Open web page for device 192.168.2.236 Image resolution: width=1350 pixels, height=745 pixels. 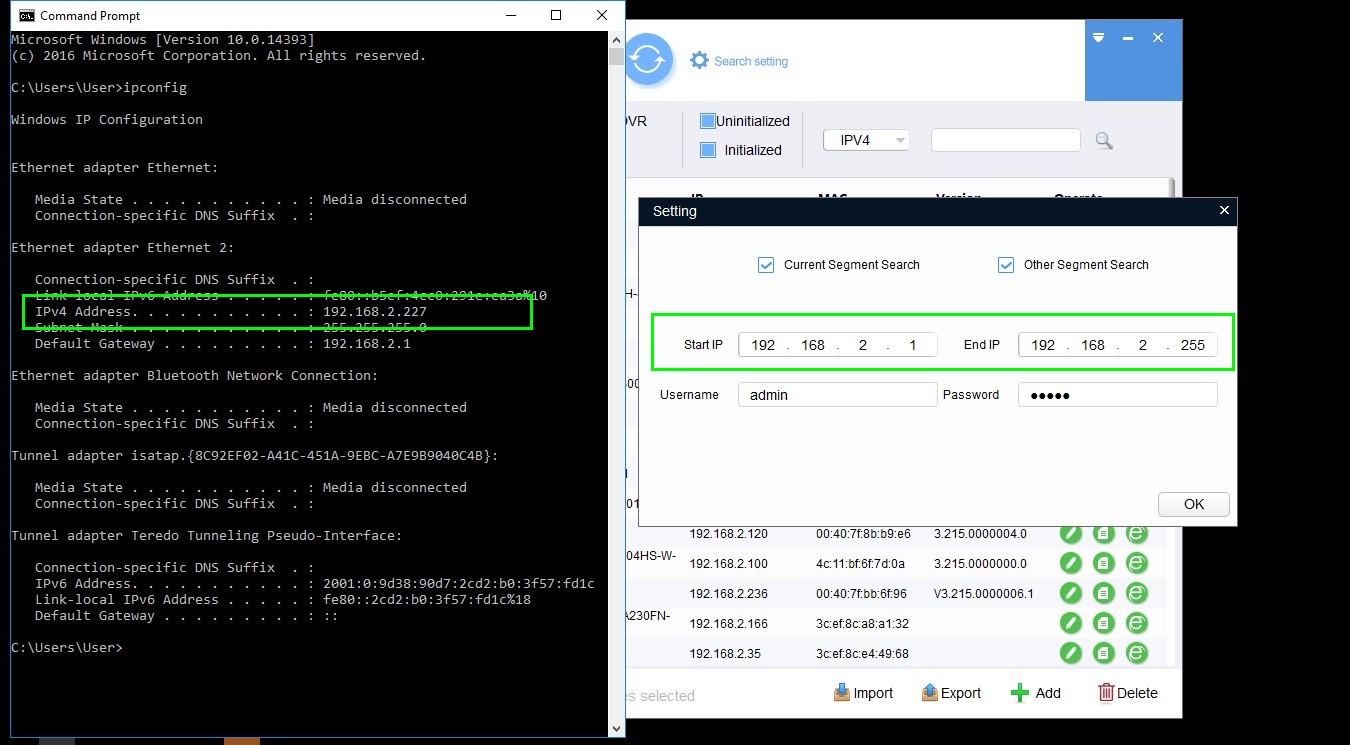pos(1137,593)
